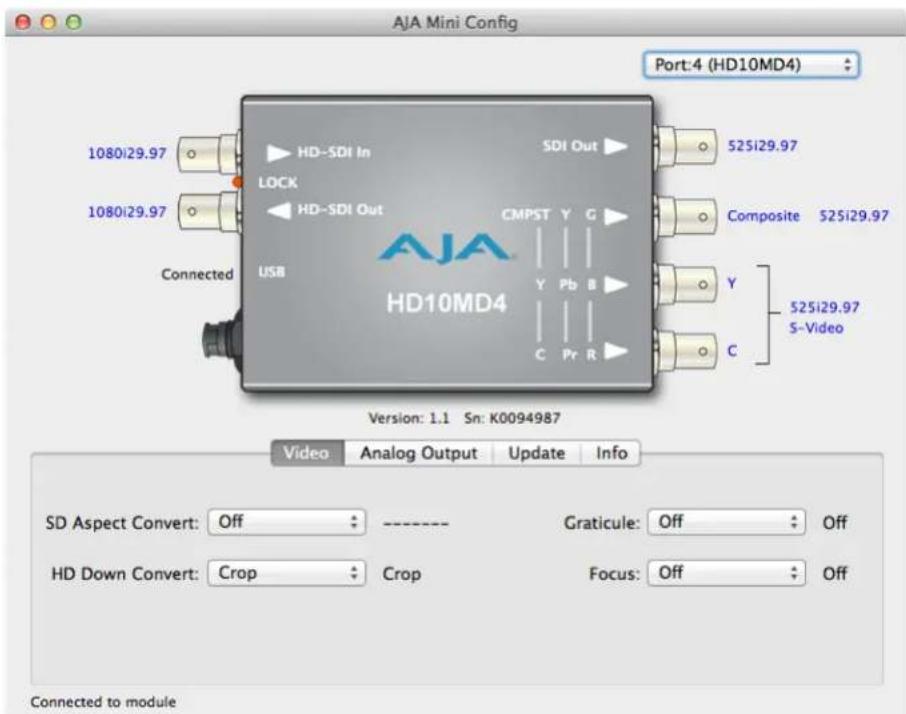Click the 525i29.97 label next to Composite
906x714 pixels.
[854, 216]
